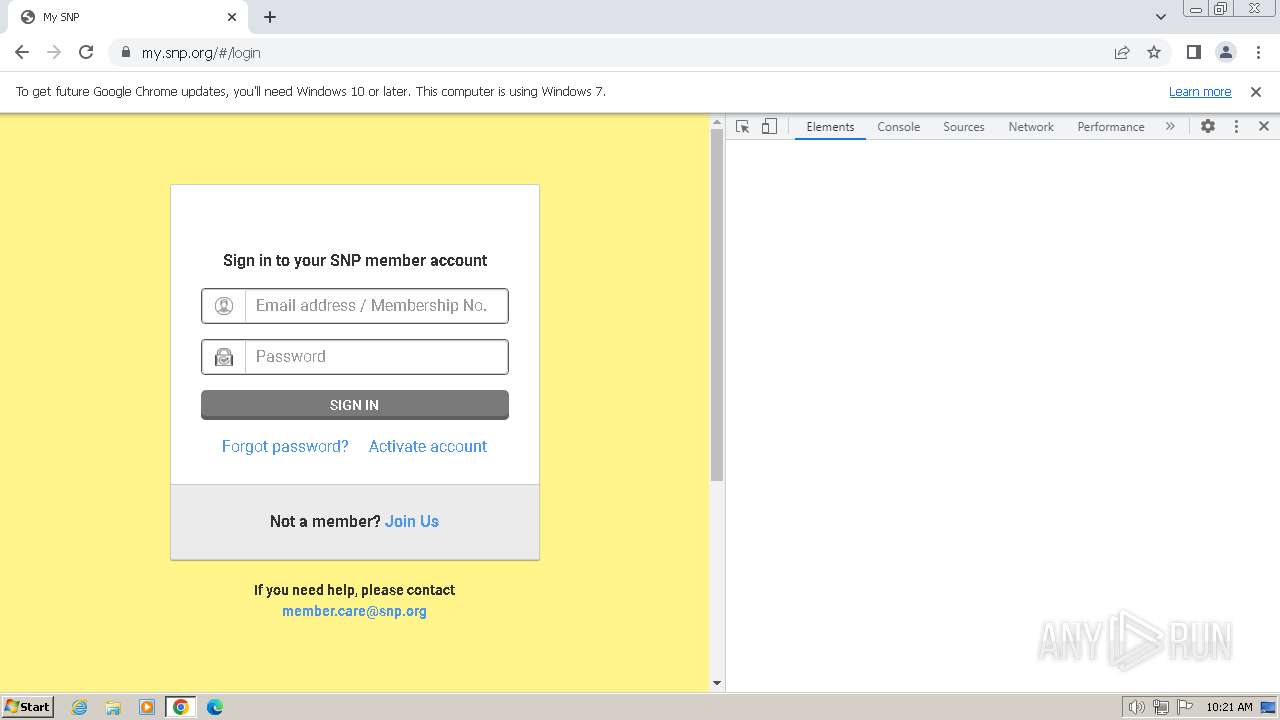Click the page scrollbar down arrow
Viewport: 1280px width, 720px height.
point(717,683)
